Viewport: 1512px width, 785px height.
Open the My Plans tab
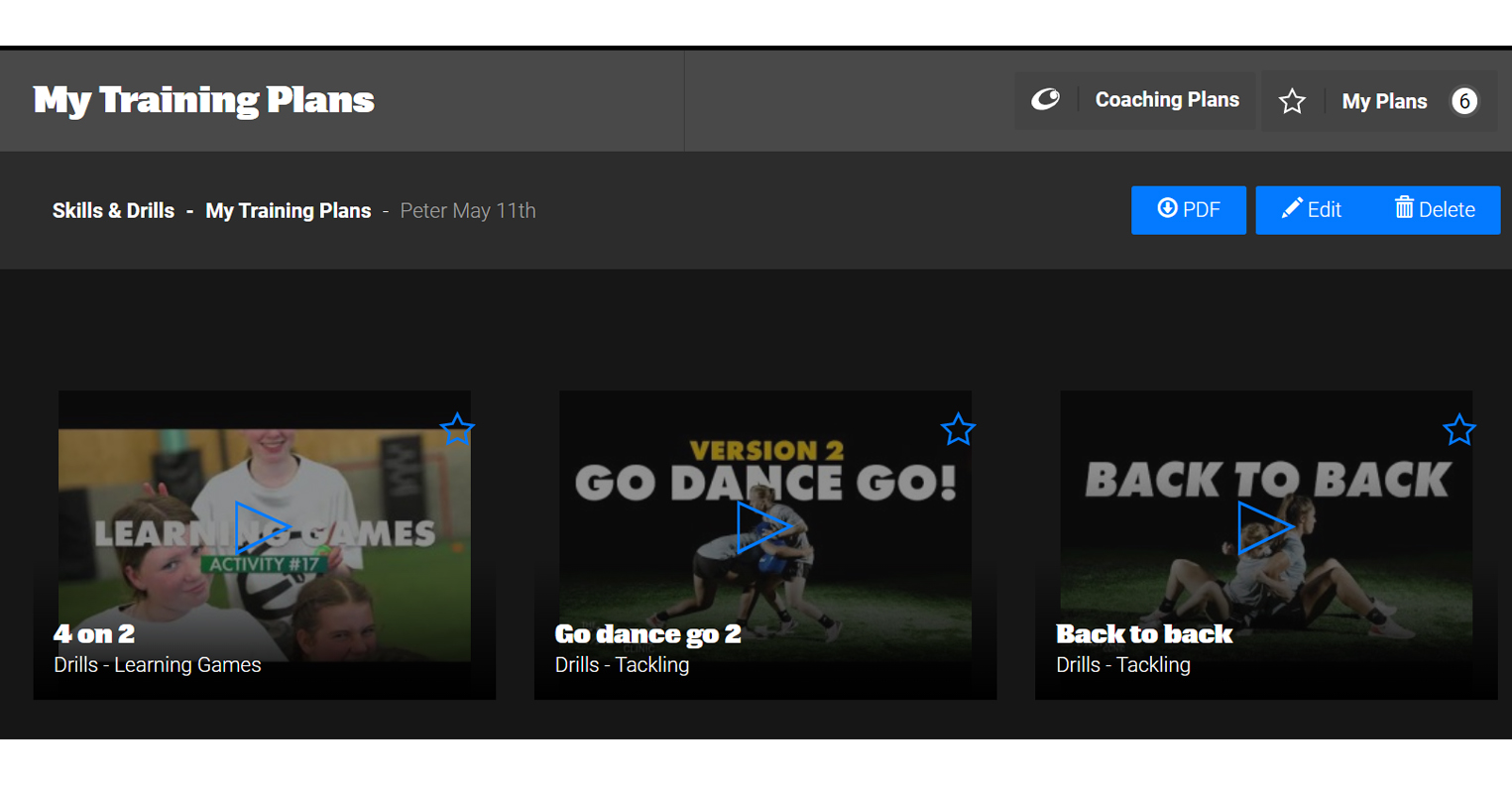[1384, 101]
